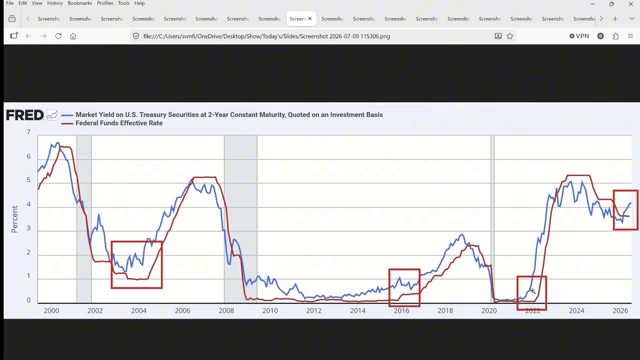640x360 pixels.
Task: Open the History menu
Action: click(x=55, y=3)
